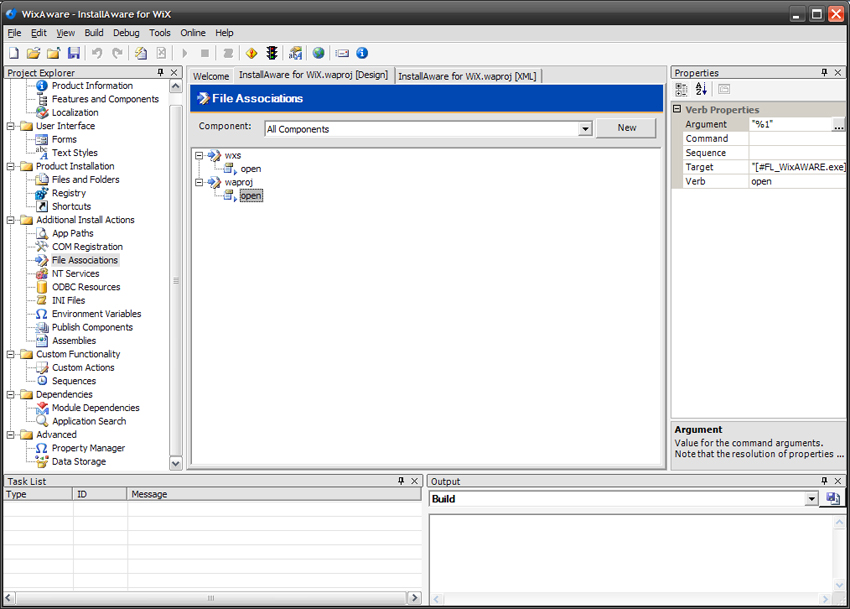Pin the Properties panel

[824, 72]
